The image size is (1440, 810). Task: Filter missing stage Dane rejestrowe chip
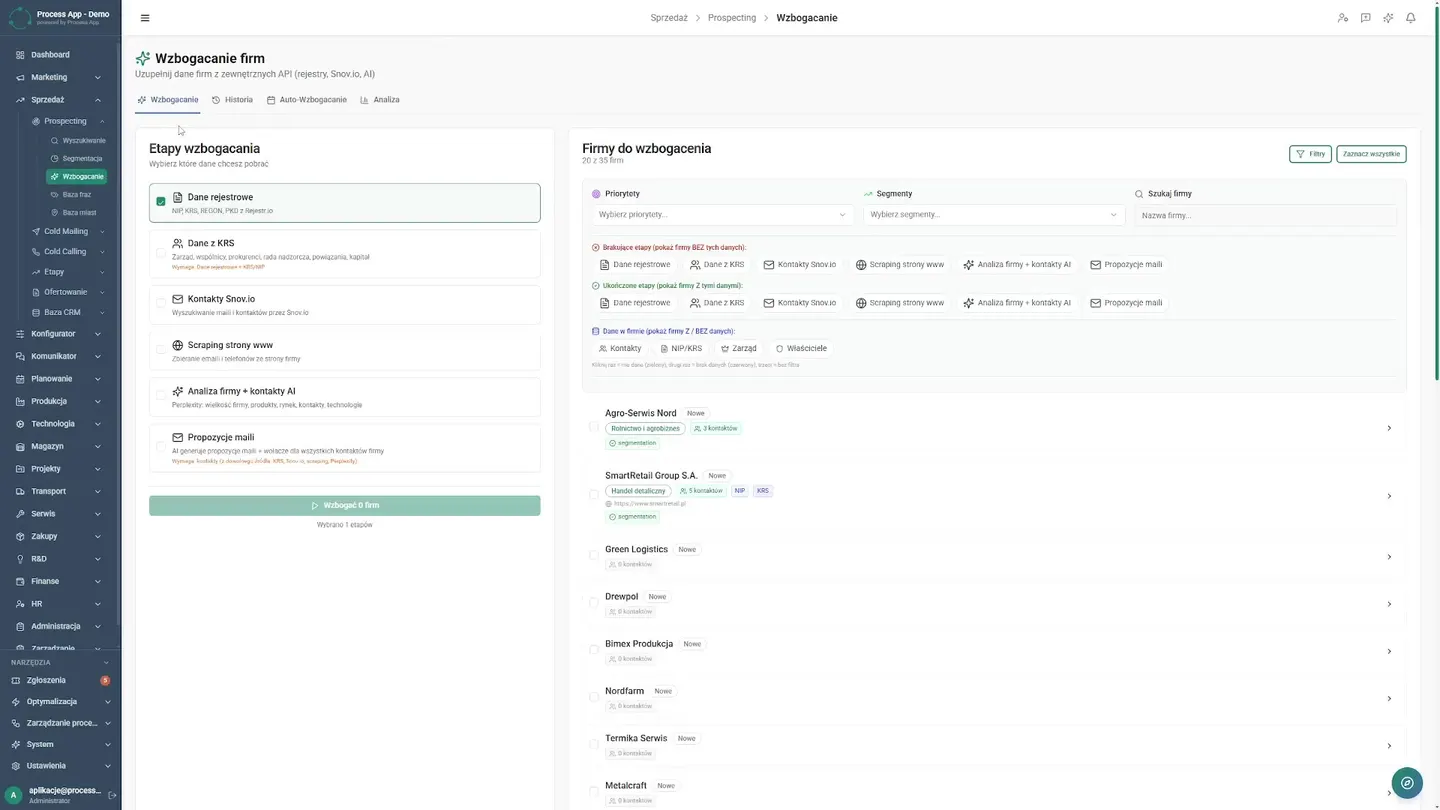(635, 265)
